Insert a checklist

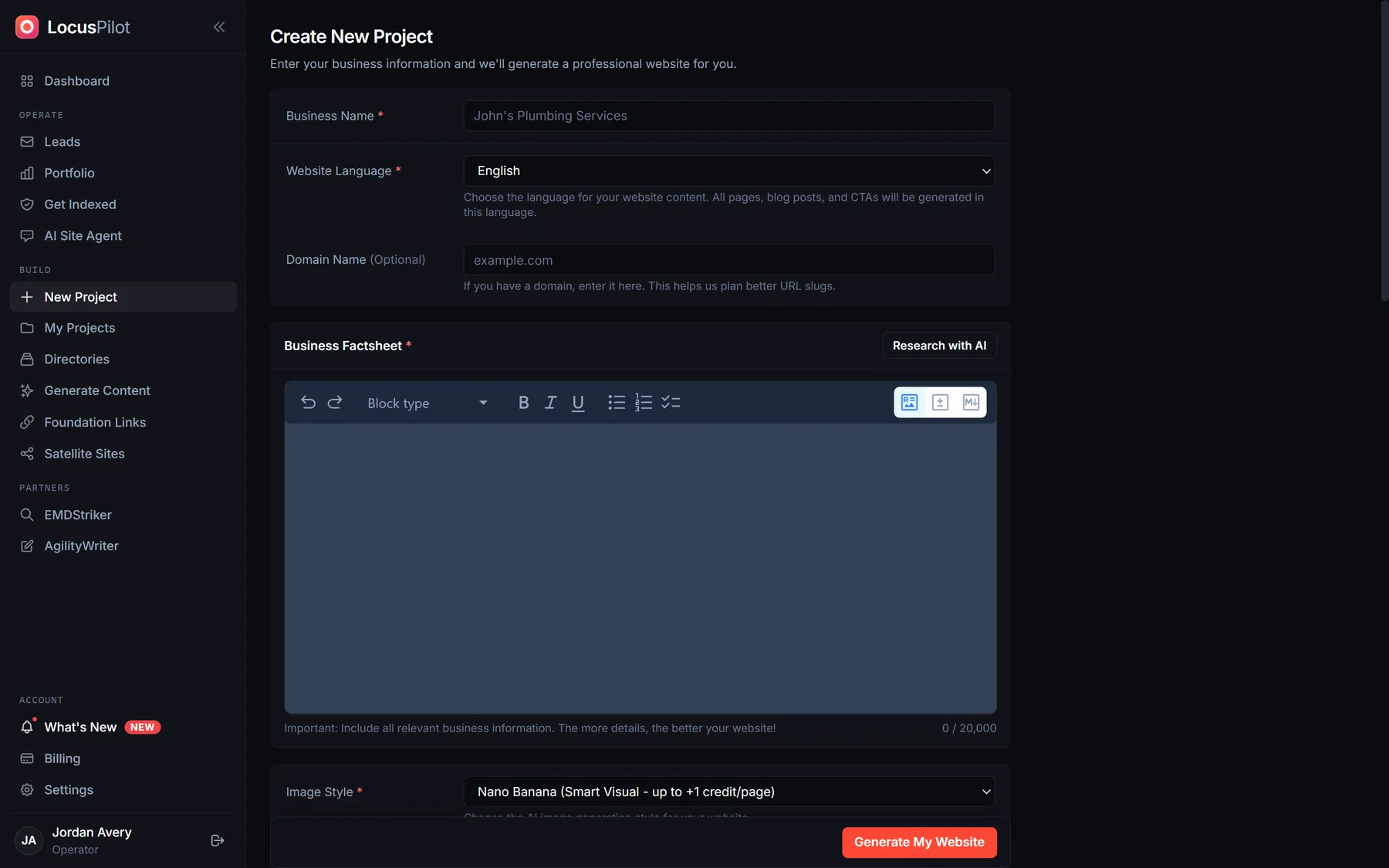point(671,403)
